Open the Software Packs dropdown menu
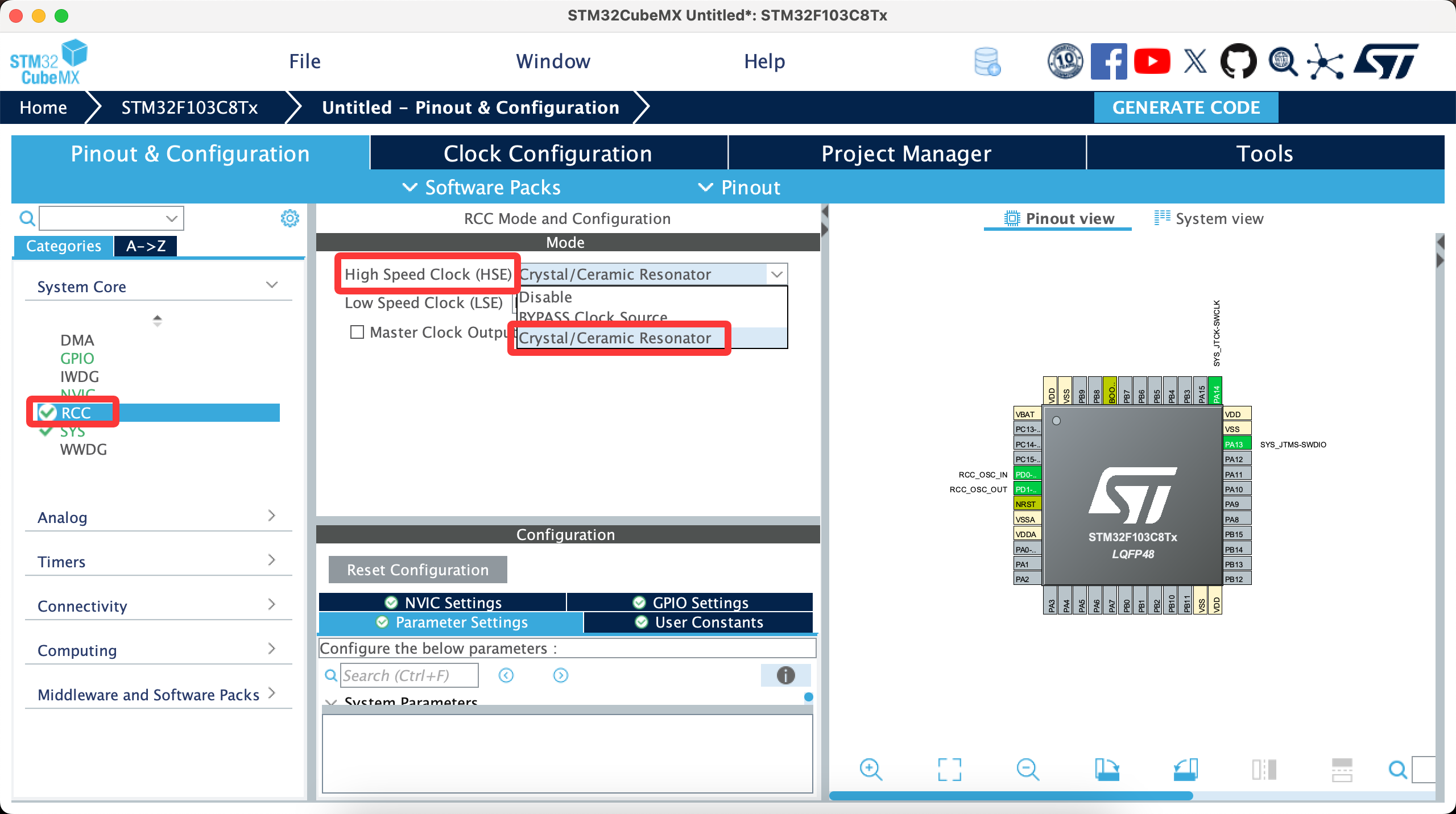Viewport: 1456px width, 814px height. (x=481, y=188)
